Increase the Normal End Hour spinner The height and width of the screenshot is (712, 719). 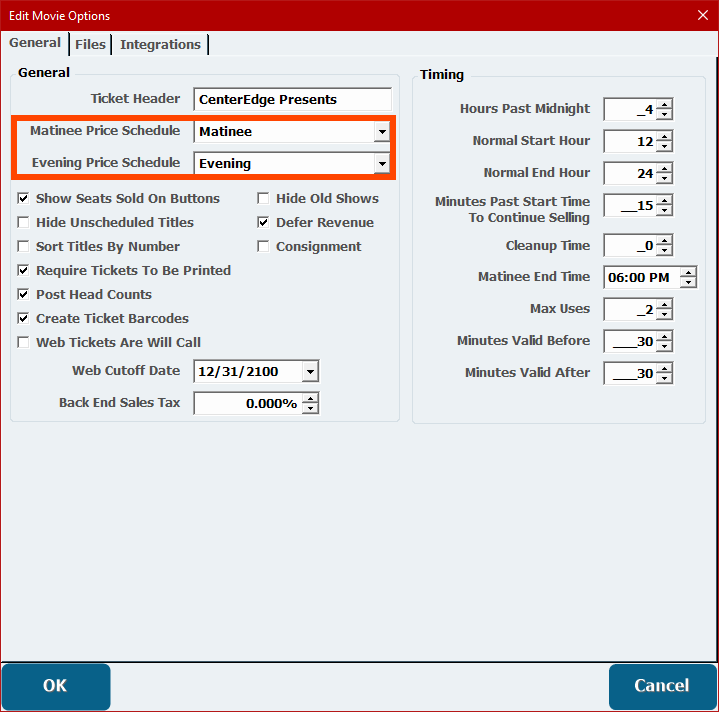(665, 168)
